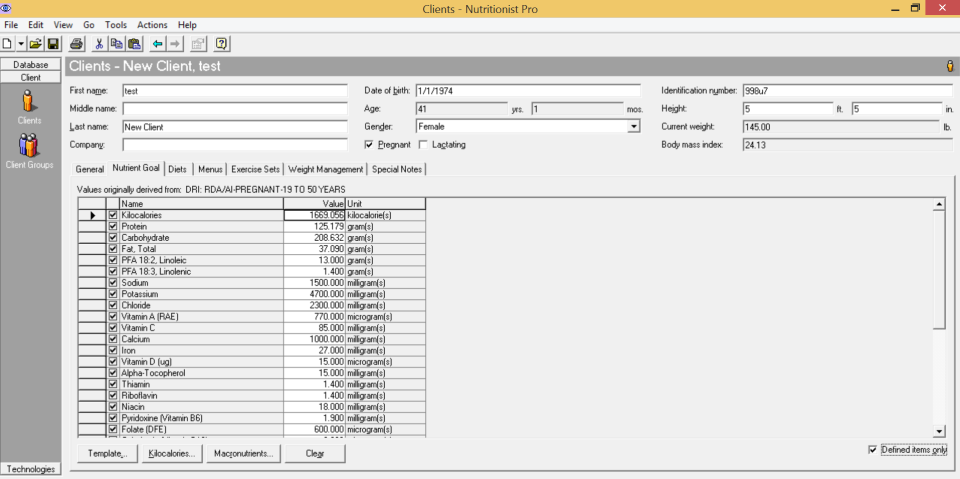Click the Help question mark icon
Screen dimensions: 960x479
tap(222, 43)
